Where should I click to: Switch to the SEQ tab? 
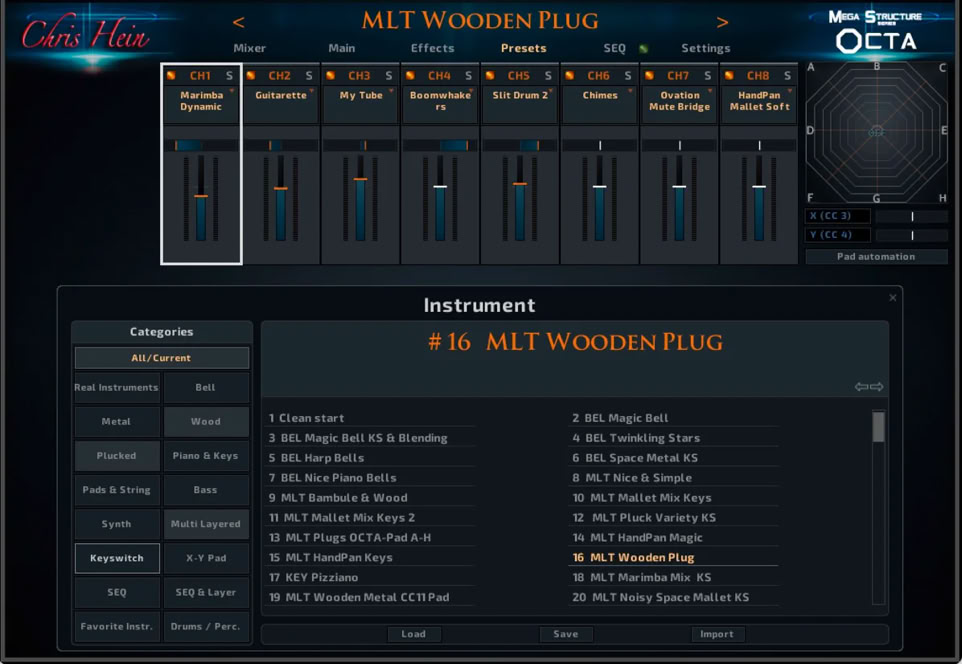tap(614, 48)
